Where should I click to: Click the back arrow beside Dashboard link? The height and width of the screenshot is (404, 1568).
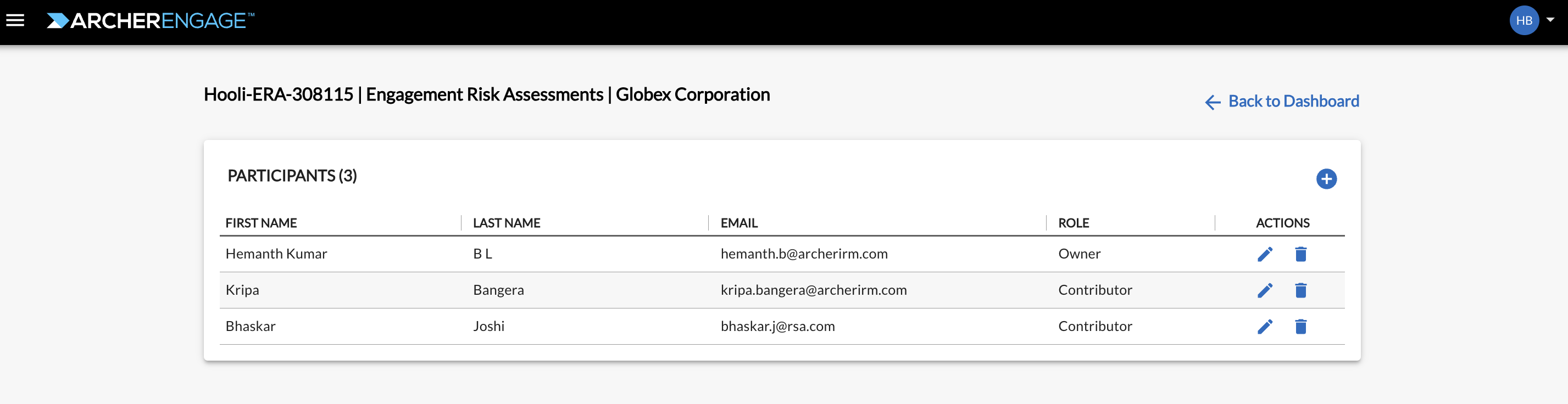point(1213,102)
